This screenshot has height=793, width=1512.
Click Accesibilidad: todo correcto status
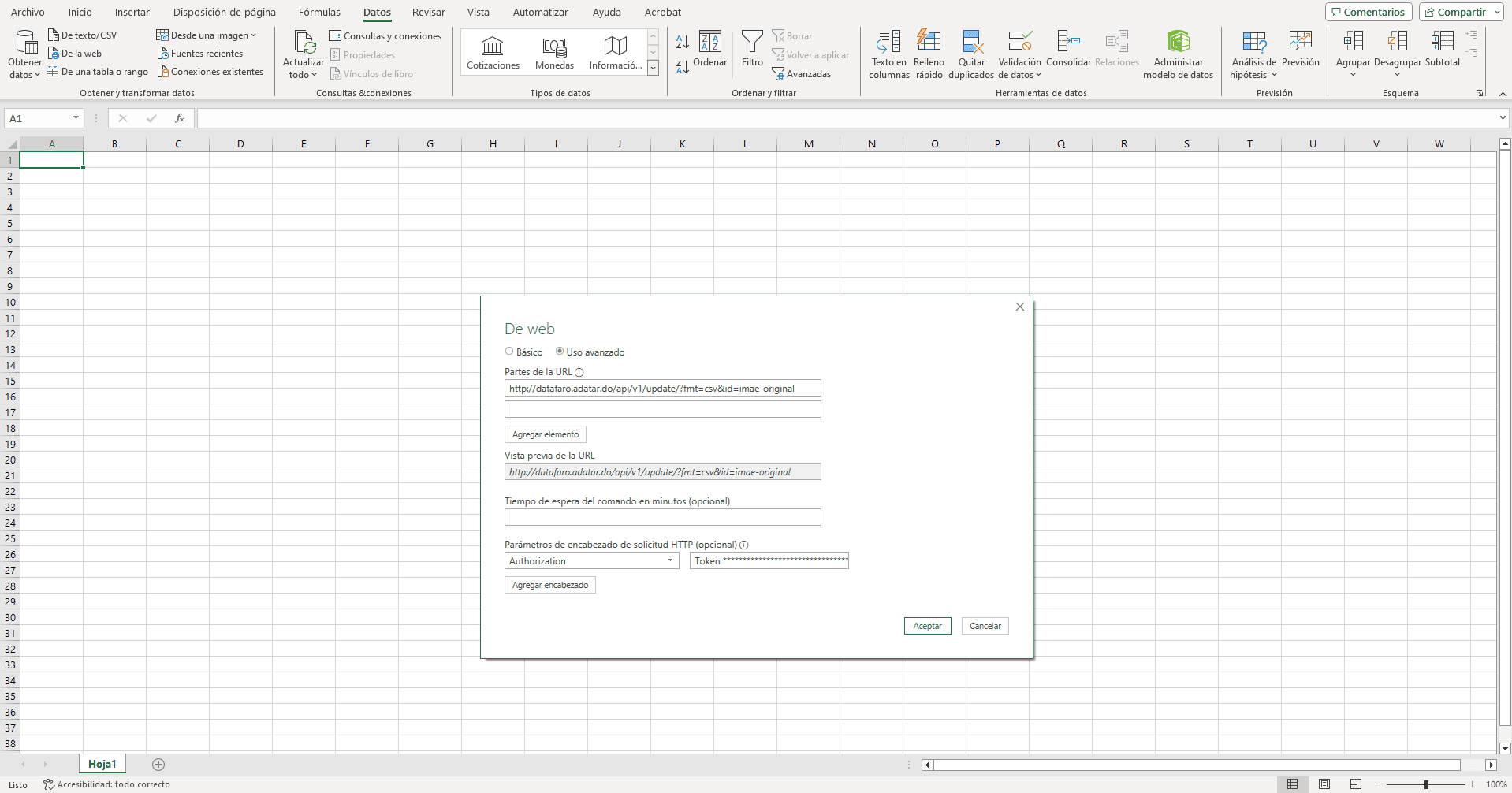pyautogui.click(x=106, y=784)
